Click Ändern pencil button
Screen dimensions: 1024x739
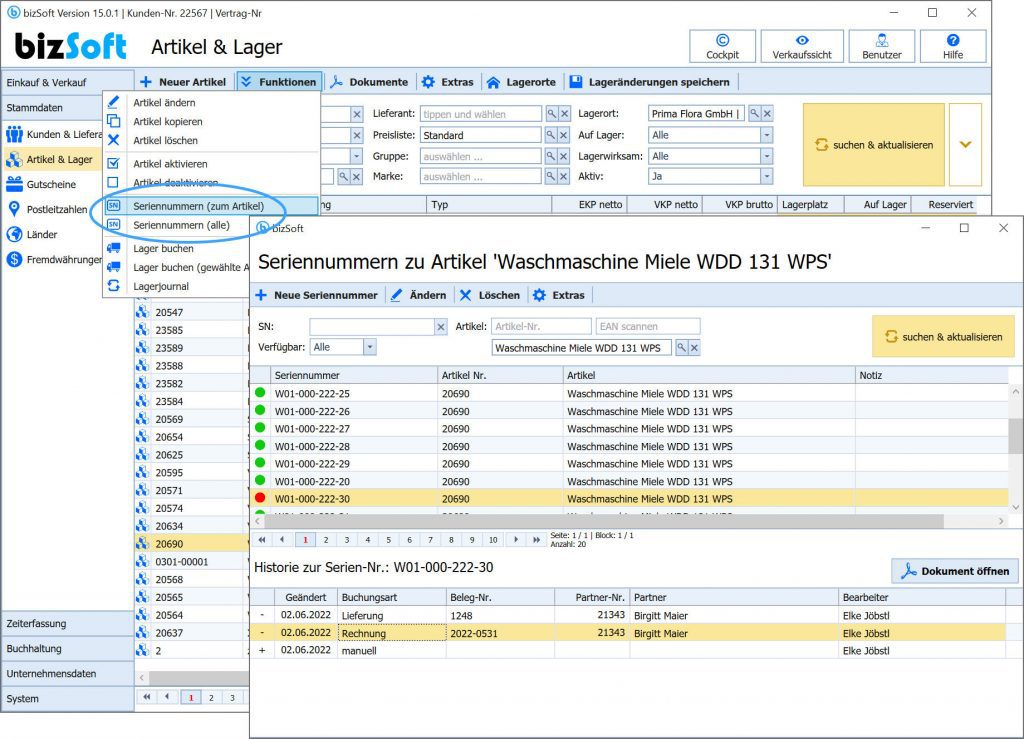pos(419,295)
